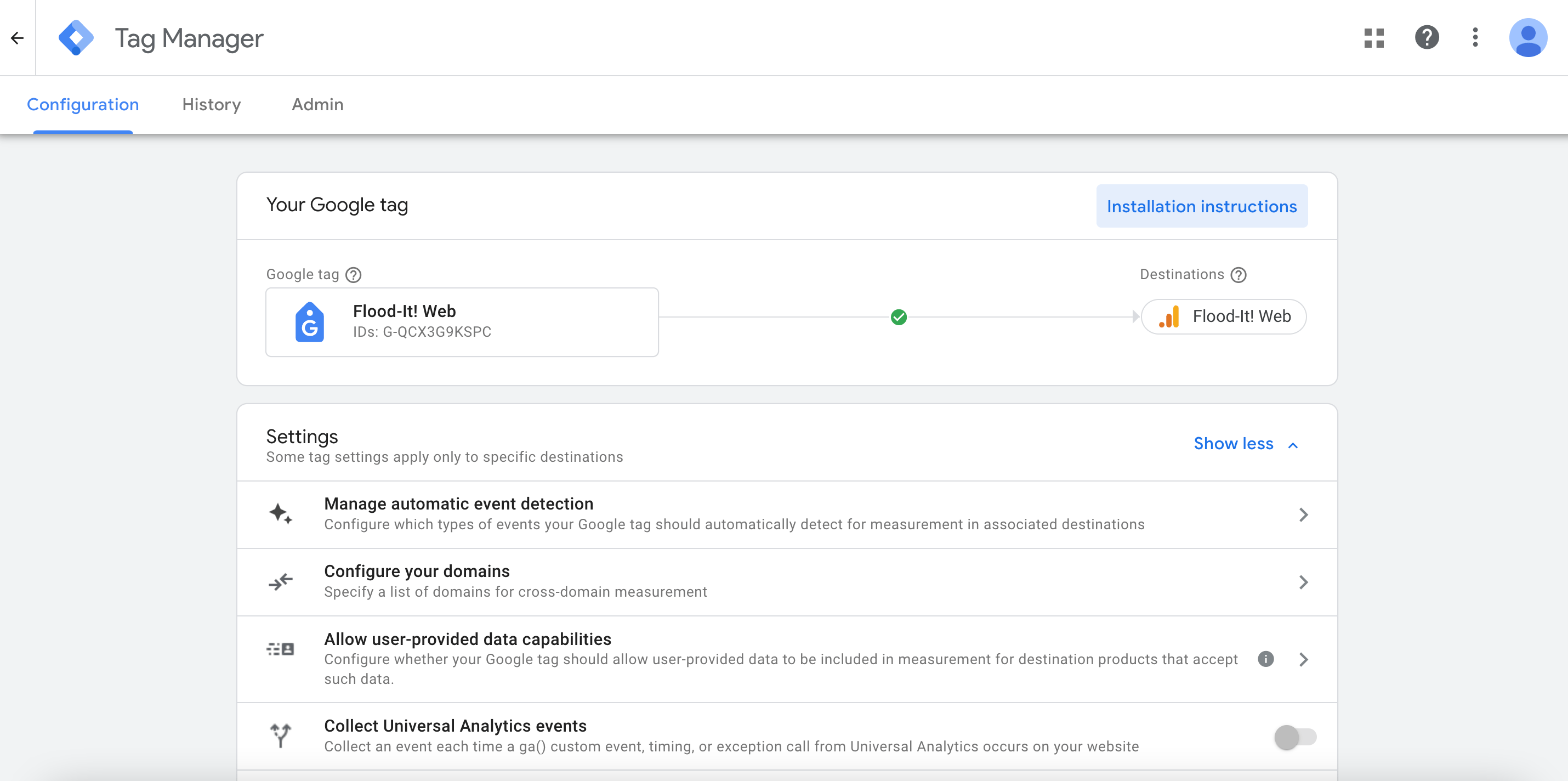This screenshot has width=1568, height=781.
Task: Collapse settings with Show less
Action: click(1246, 443)
